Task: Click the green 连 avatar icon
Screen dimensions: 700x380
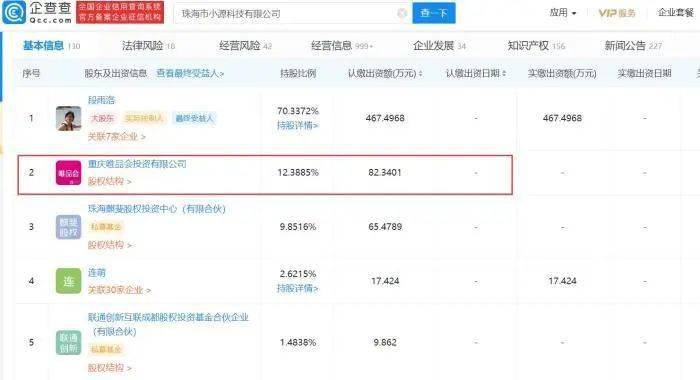Action: coord(68,281)
